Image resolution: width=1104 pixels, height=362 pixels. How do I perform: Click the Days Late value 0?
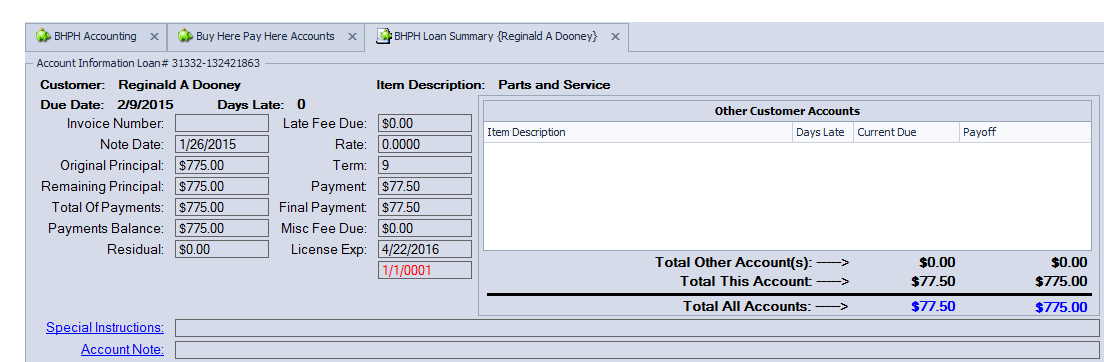(x=301, y=105)
